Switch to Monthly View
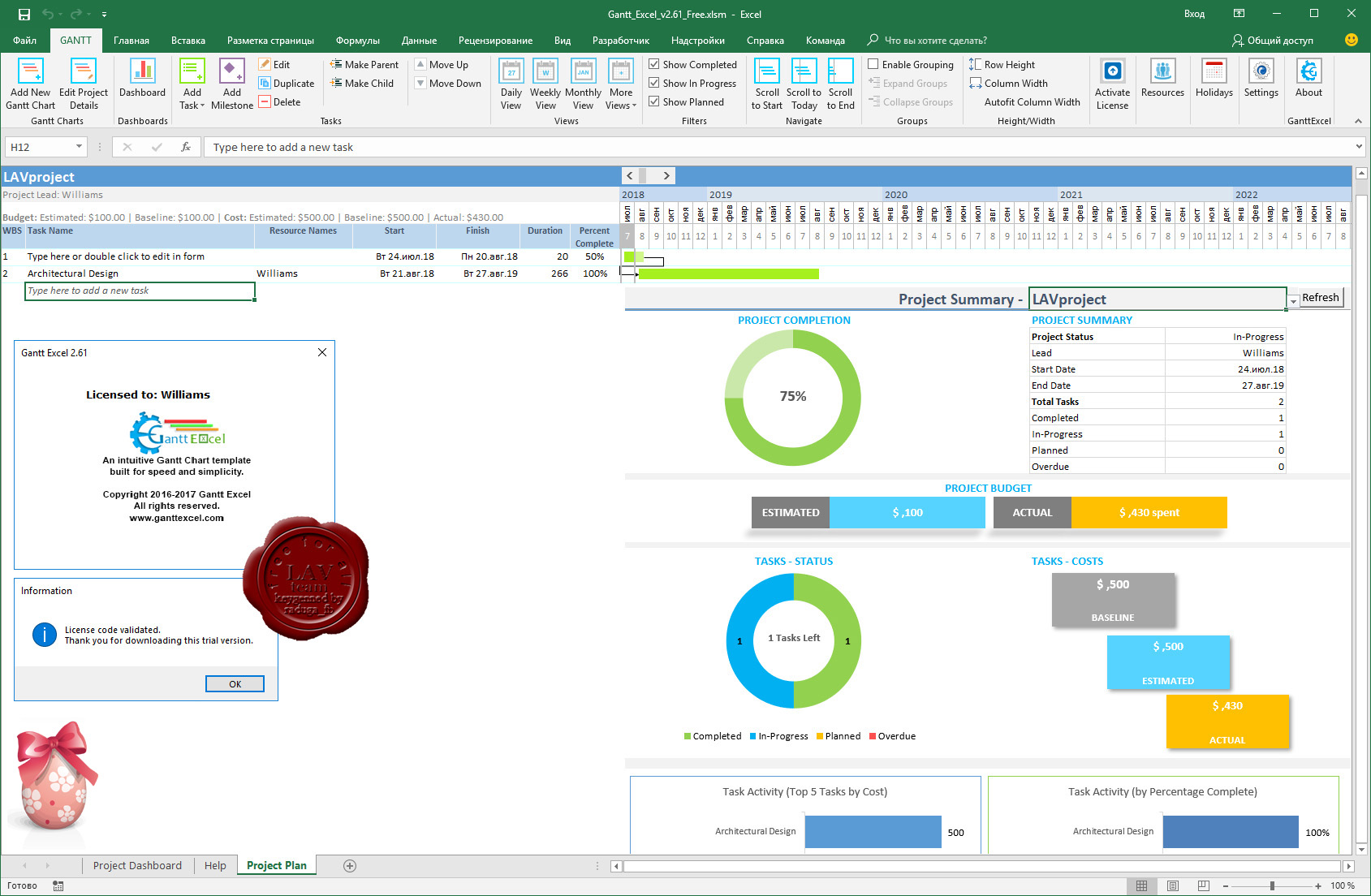The height and width of the screenshot is (896, 1371). [583, 84]
